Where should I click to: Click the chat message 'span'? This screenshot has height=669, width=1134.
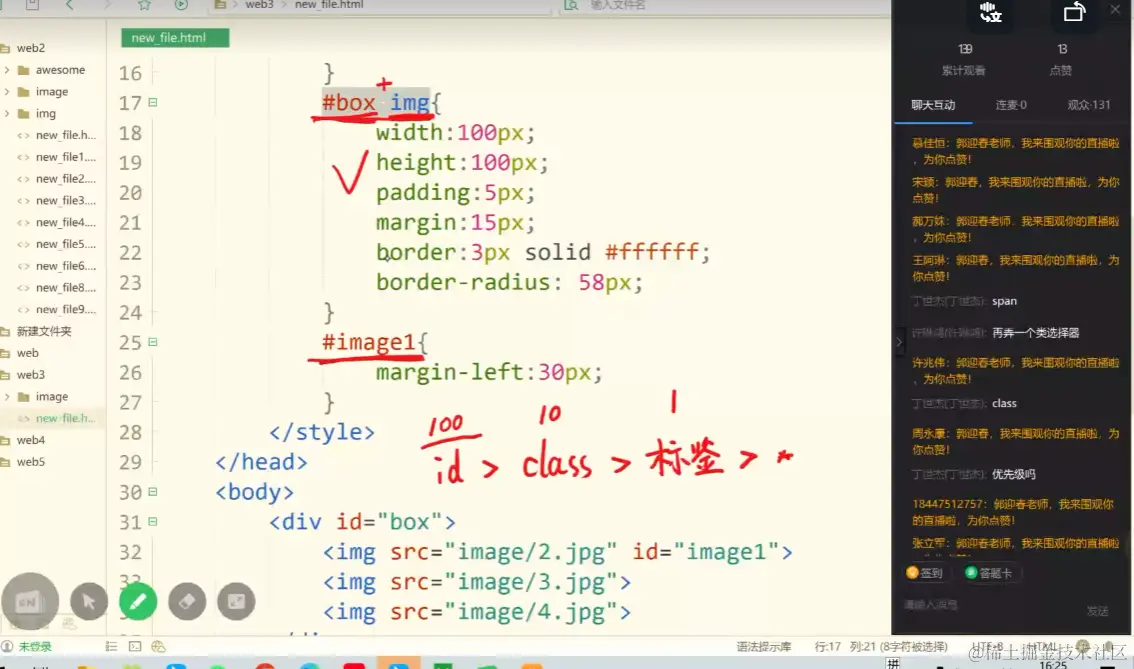tap(1004, 301)
